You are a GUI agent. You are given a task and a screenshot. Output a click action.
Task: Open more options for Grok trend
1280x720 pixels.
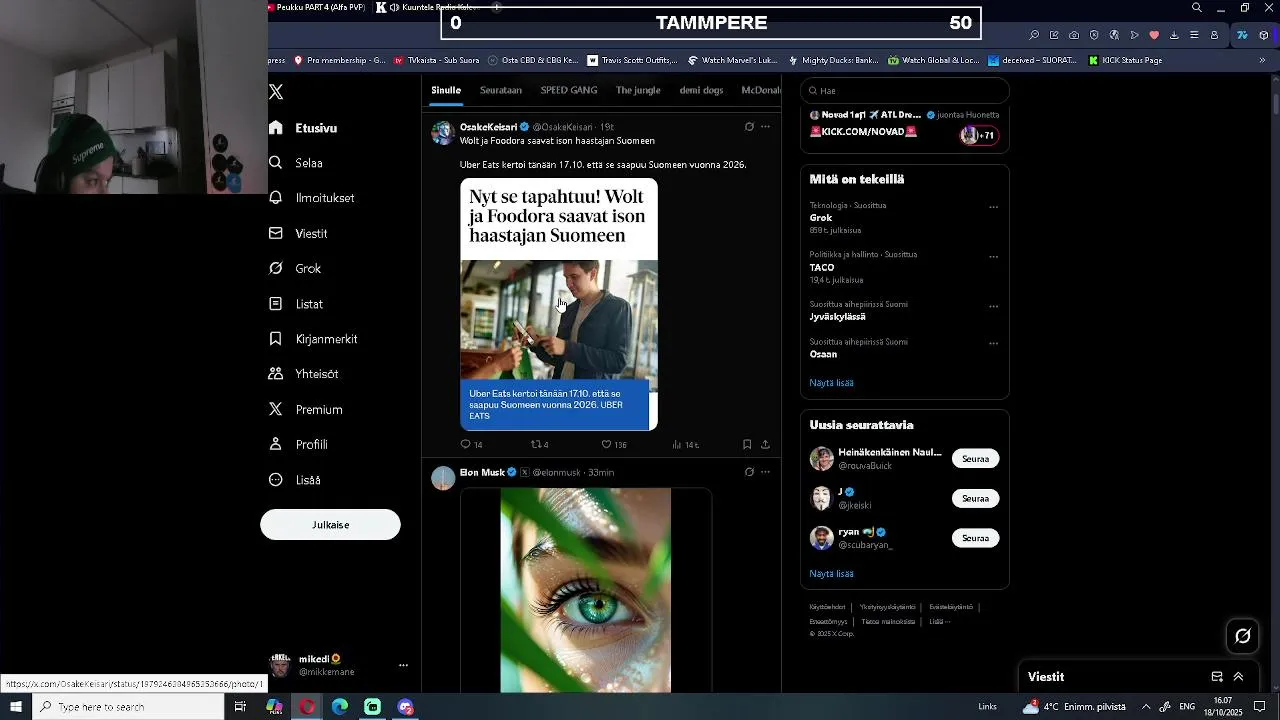point(993,208)
